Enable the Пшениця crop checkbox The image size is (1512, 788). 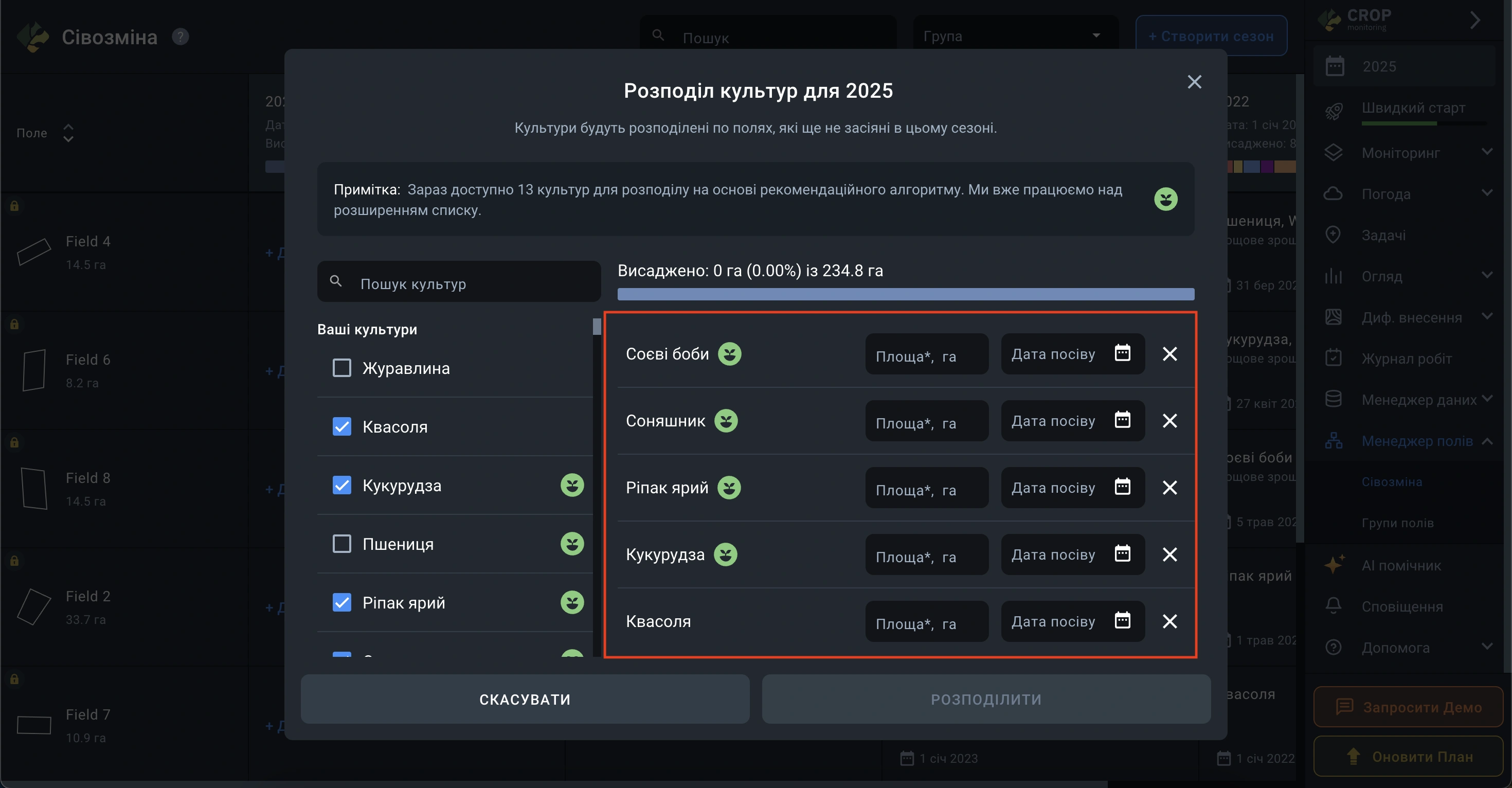point(341,544)
